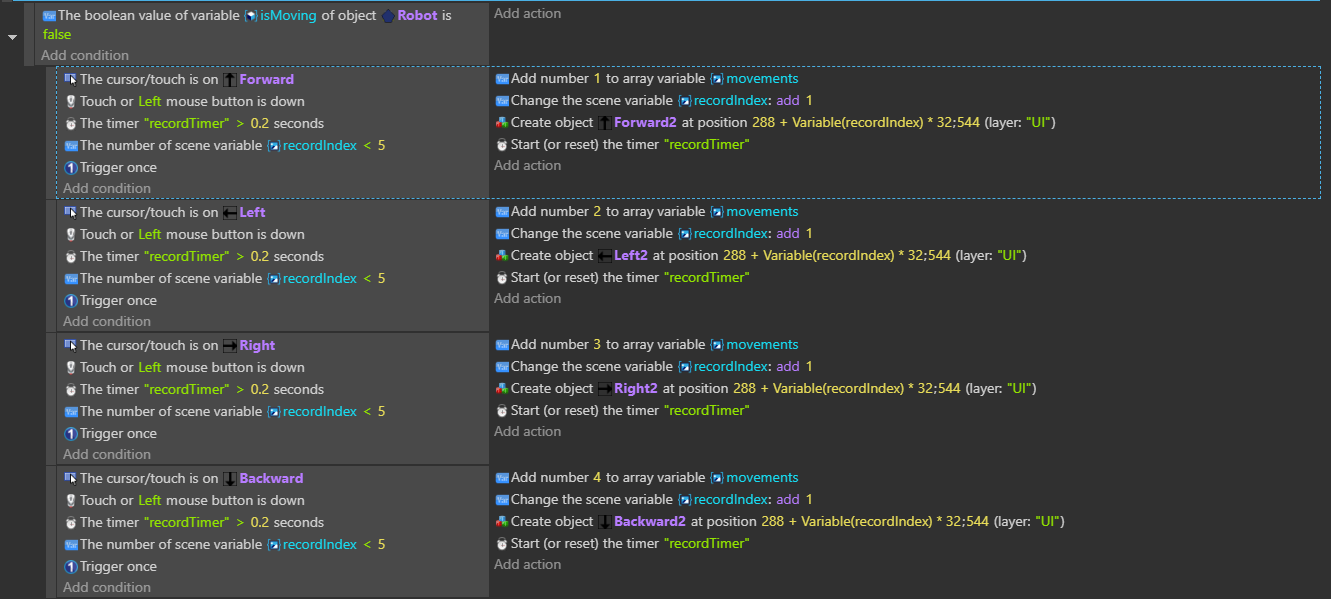Click Add action in the Forward event block
The image size is (1331, 599).
pos(527,165)
